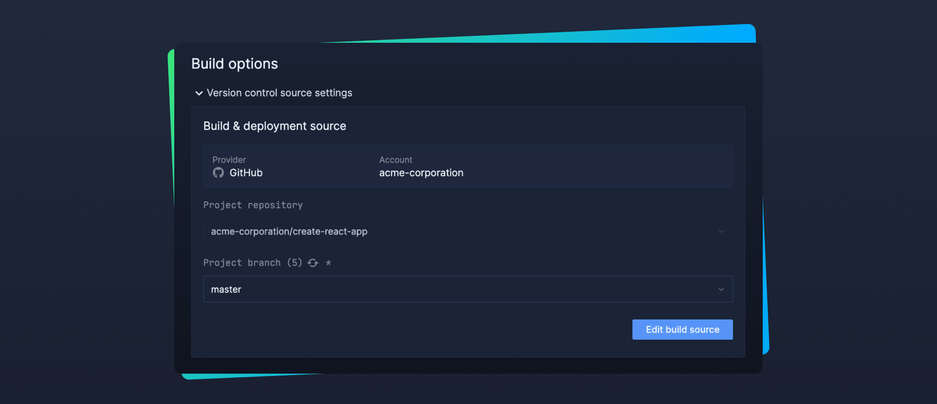Open the Project repository dropdown
The height and width of the screenshot is (404, 937).
point(468,231)
